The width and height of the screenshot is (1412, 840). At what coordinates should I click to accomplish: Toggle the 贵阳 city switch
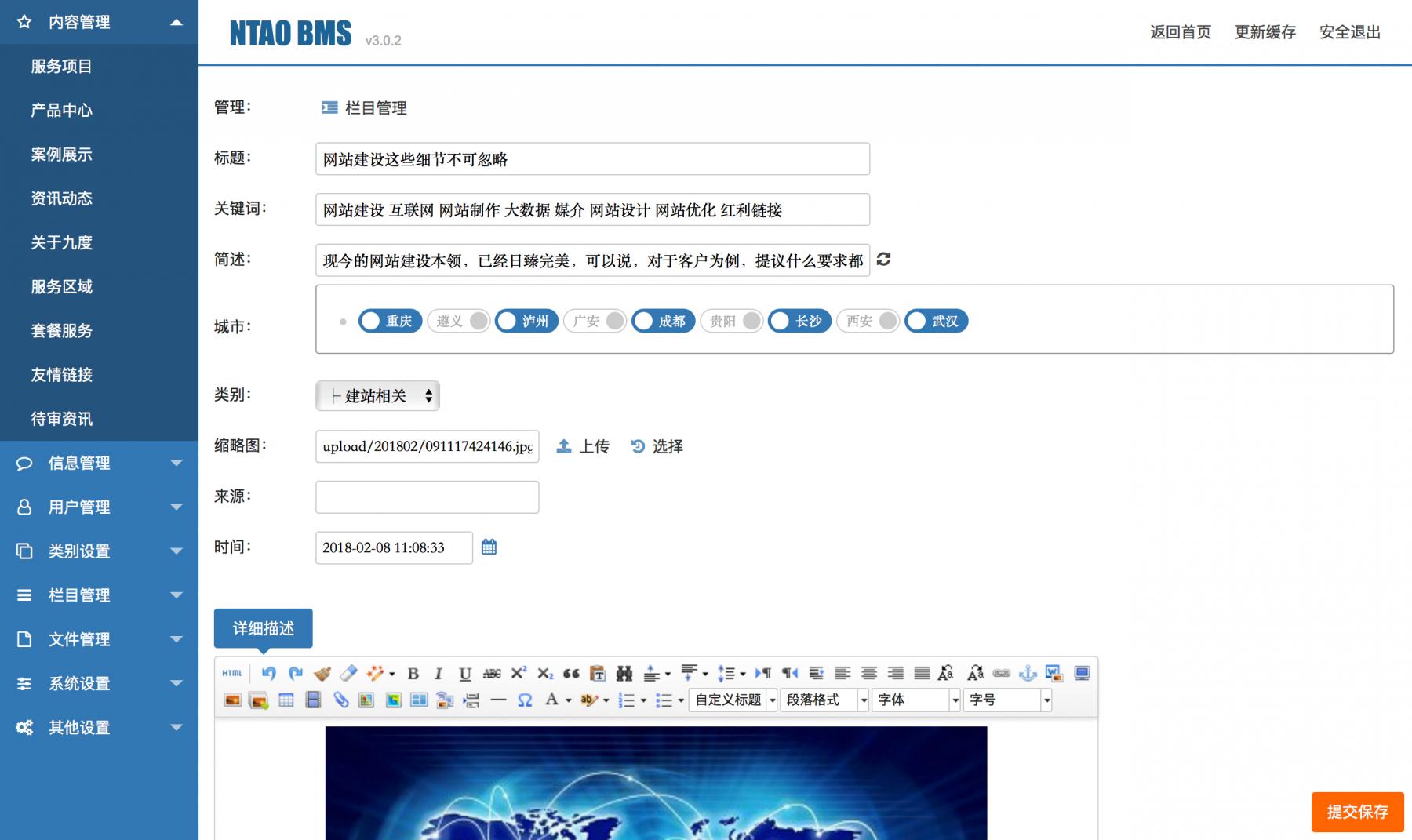pos(732,321)
